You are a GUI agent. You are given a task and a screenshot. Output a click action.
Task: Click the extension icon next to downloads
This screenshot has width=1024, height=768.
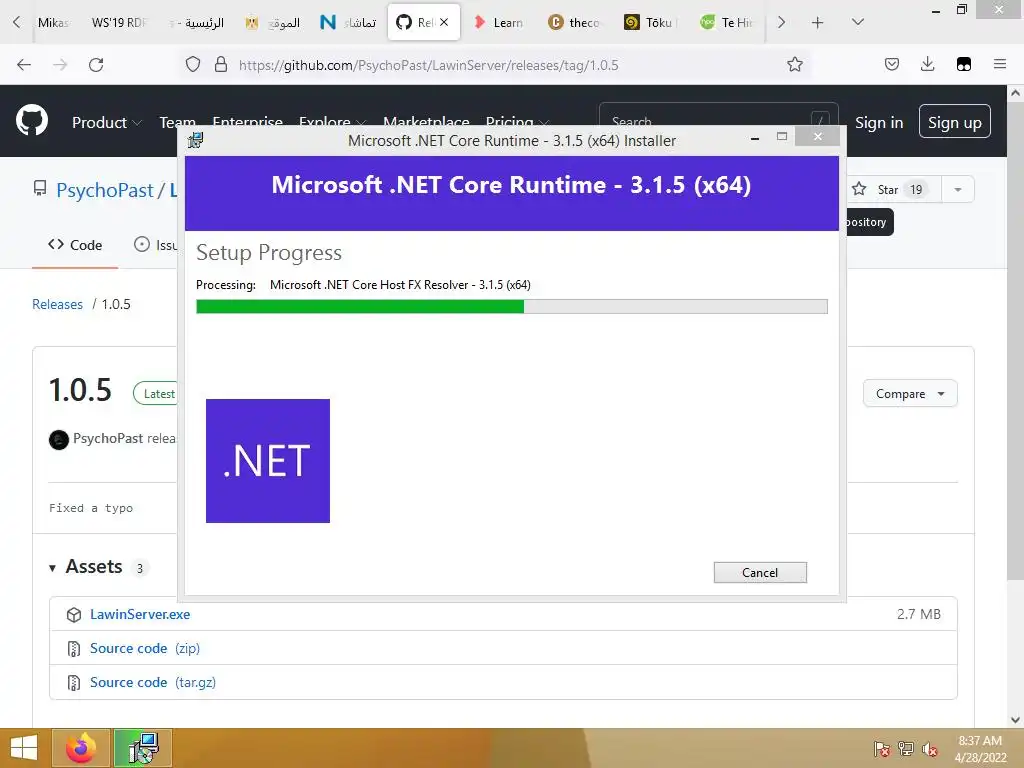point(964,64)
